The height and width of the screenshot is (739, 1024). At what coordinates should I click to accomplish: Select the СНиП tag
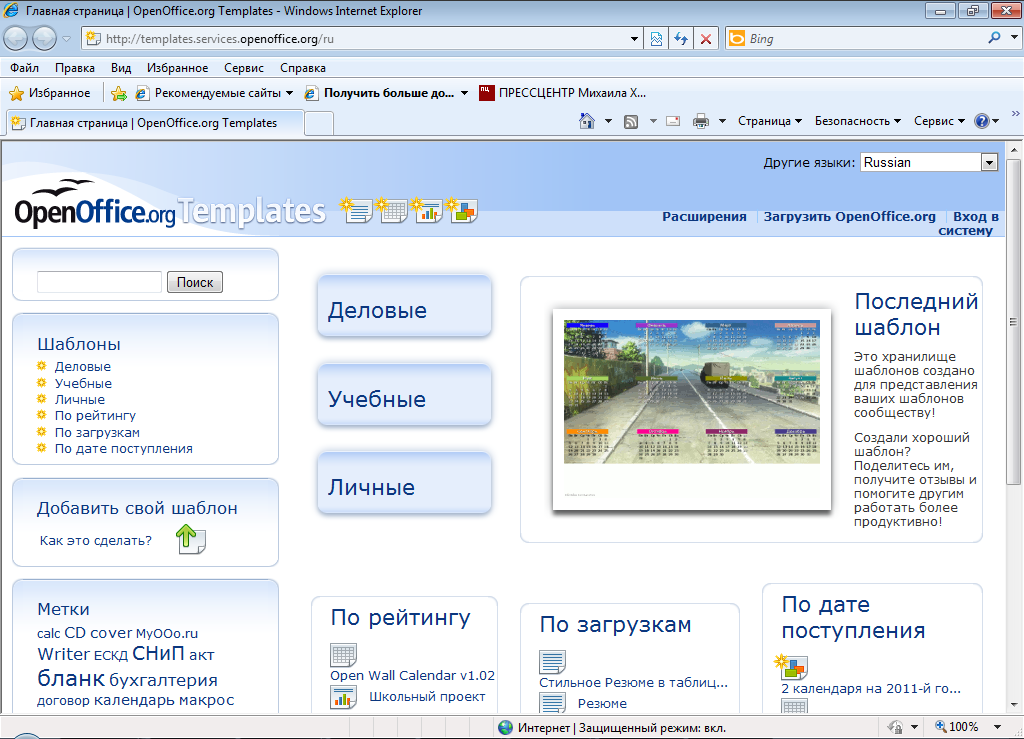pyautogui.click(x=157, y=653)
